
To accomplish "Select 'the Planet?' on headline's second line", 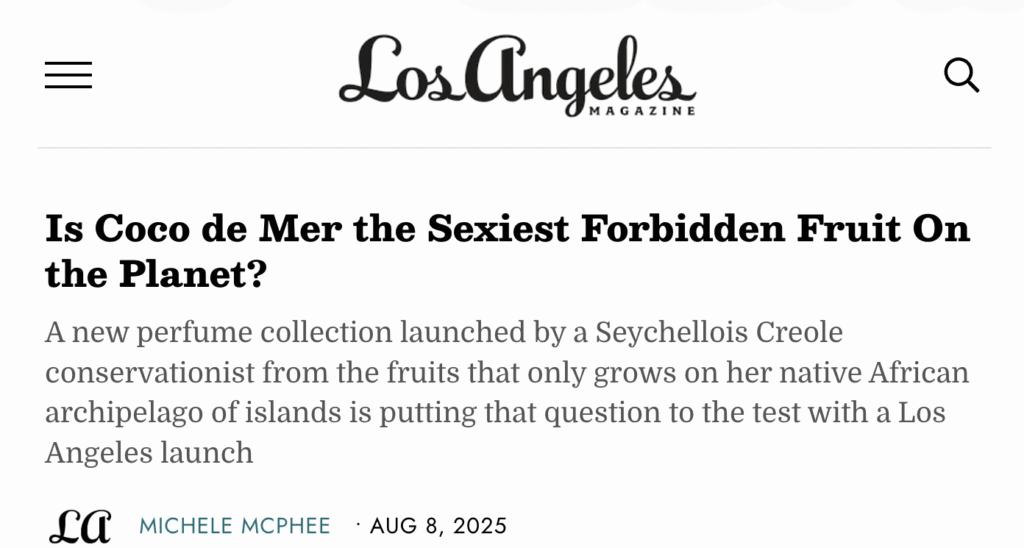I will (156, 274).
